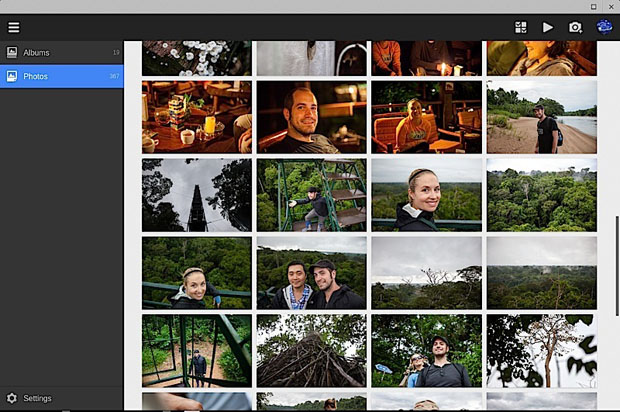620x412 pixels.
Task: Click the vertical scrollbar thumb
Action: pos(617,266)
